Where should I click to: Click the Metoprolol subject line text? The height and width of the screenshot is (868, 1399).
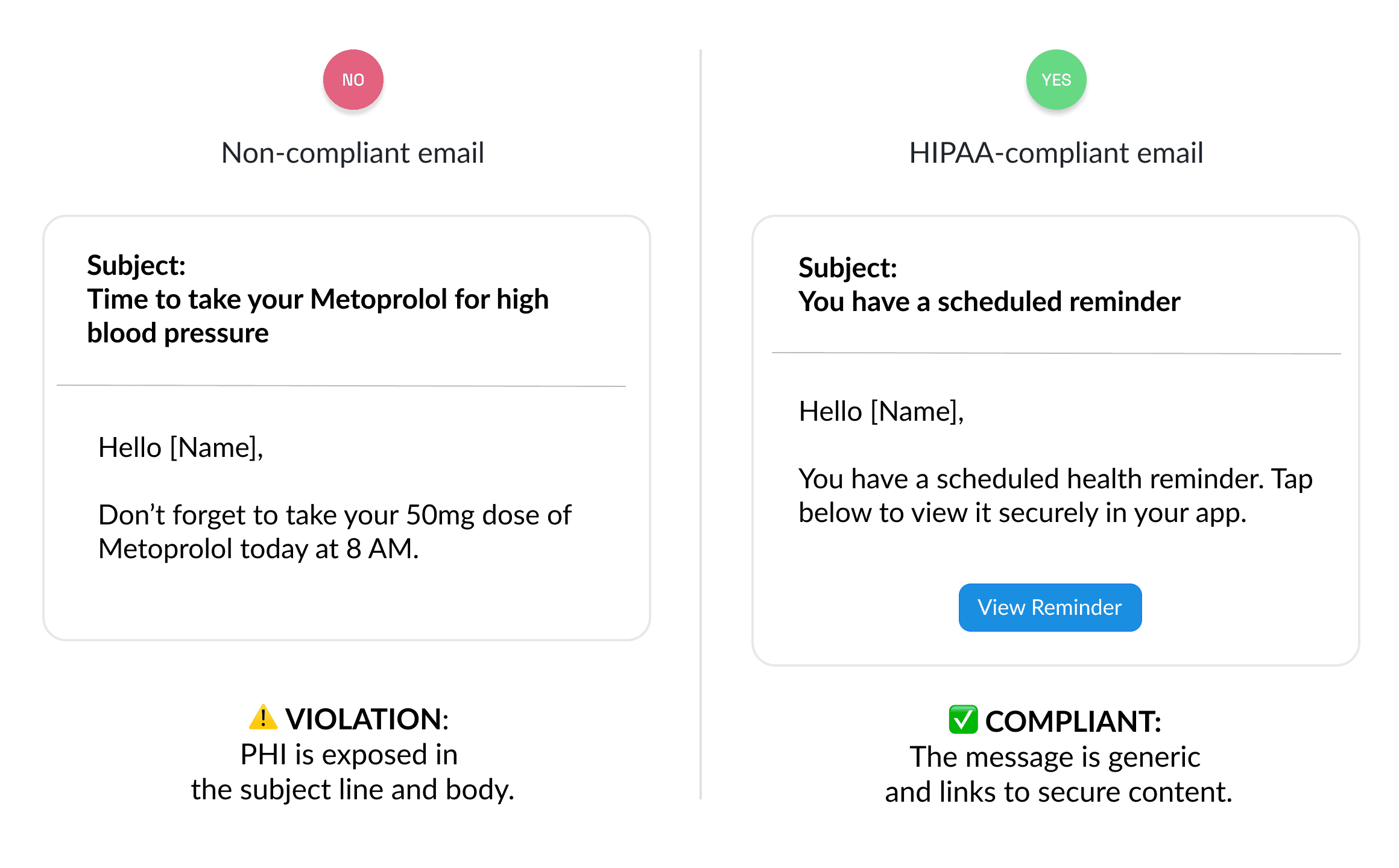(318, 316)
